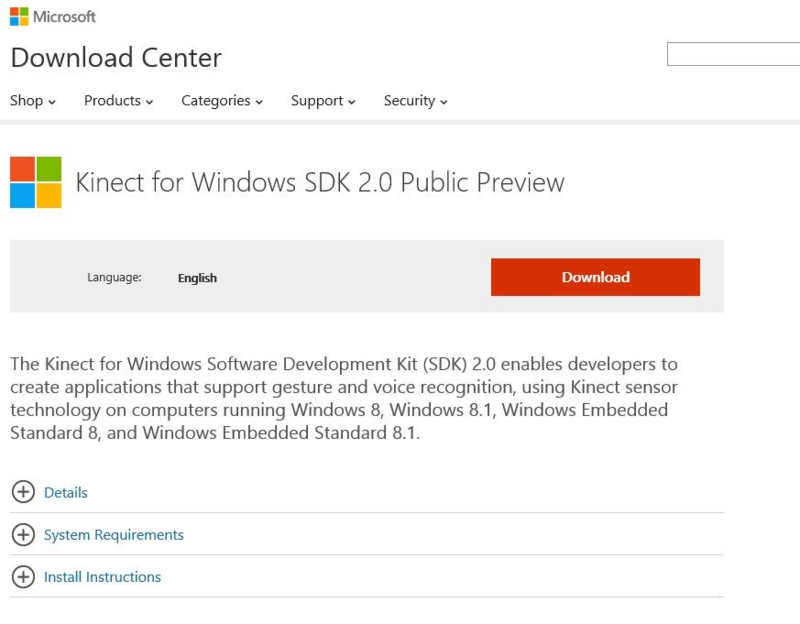
Task: Open the Security menu
Action: pos(409,101)
